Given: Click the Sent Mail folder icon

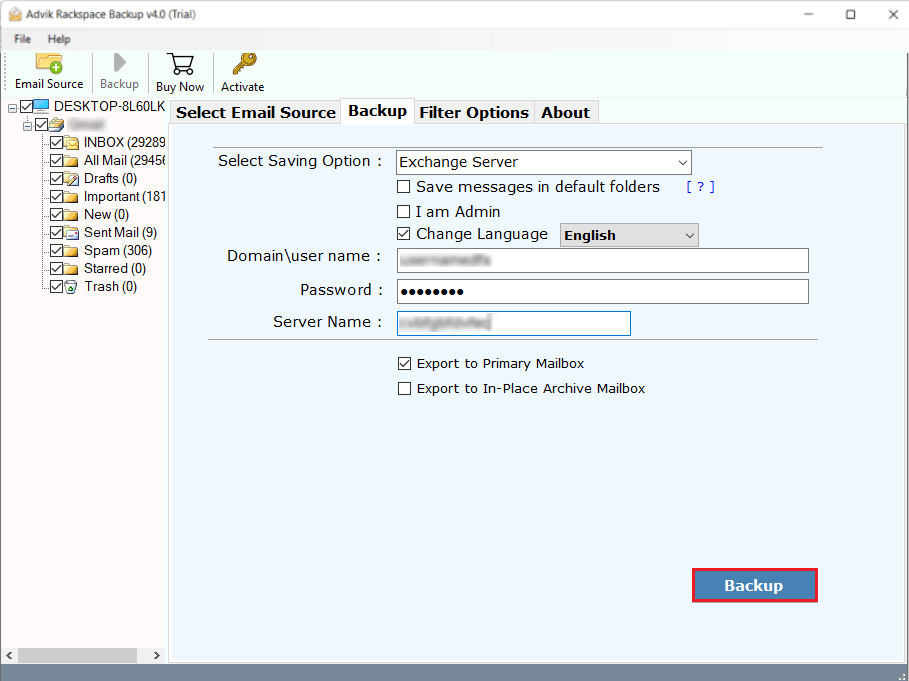Looking at the screenshot, I should tap(71, 232).
